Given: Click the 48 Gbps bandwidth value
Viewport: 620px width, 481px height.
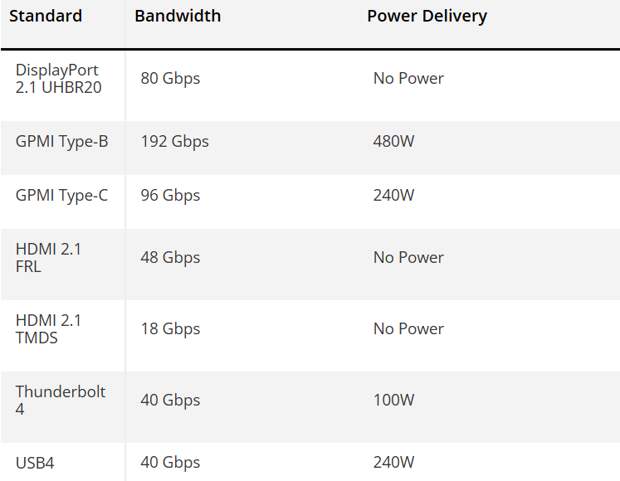Looking at the screenshot, I should tap(170, 258).
